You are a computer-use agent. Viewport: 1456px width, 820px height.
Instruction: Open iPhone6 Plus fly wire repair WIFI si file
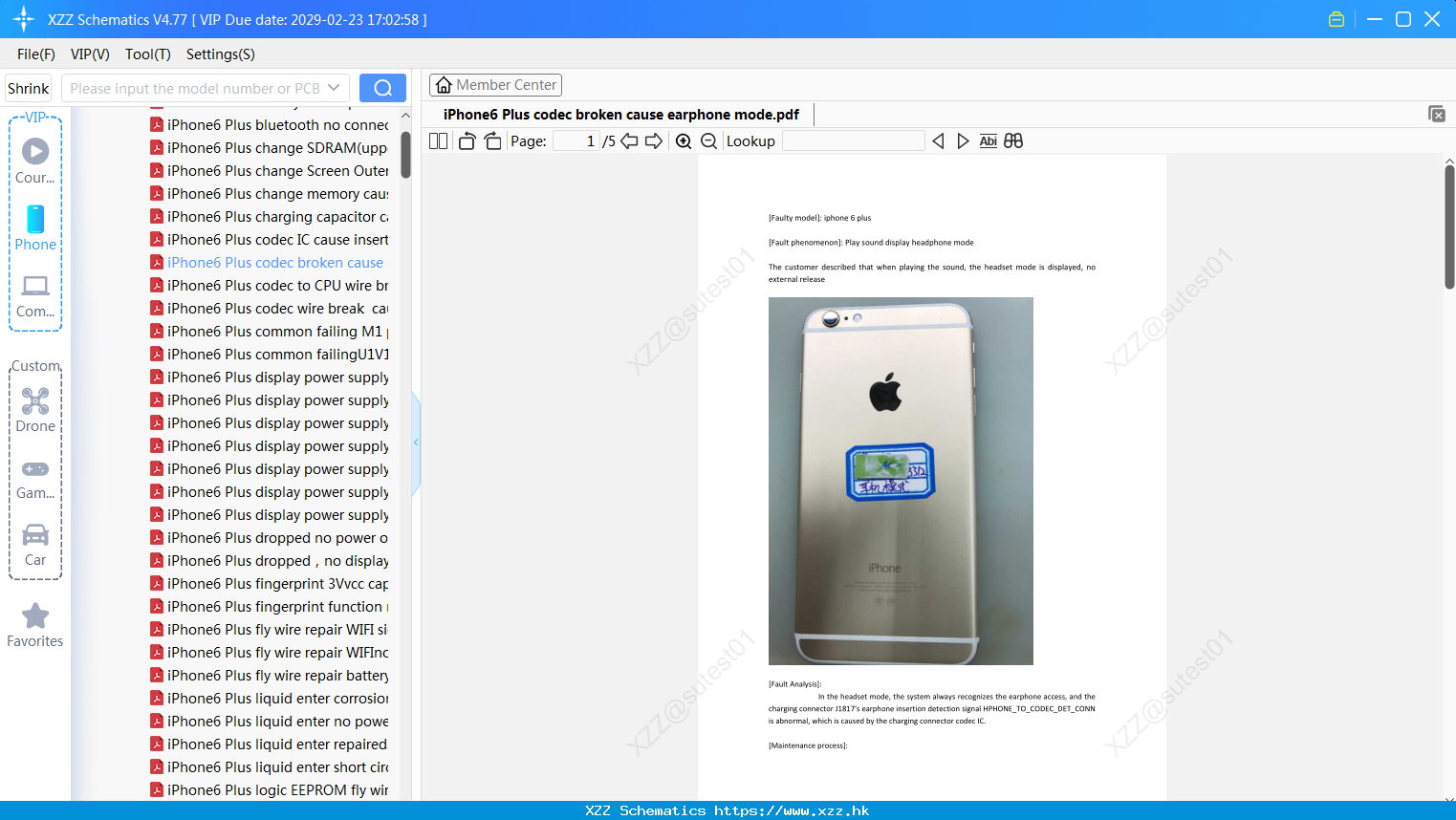click(x=270, y=630)
